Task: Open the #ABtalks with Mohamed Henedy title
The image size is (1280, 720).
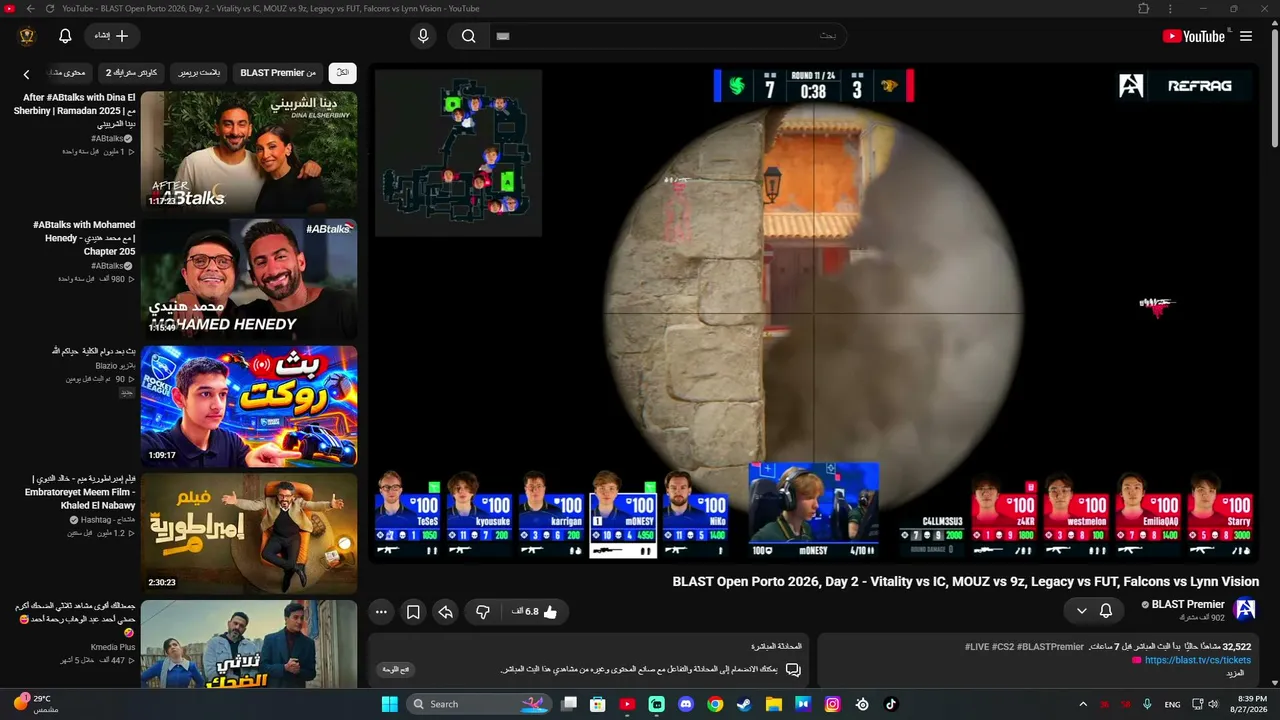Action: tap(84, 238)
